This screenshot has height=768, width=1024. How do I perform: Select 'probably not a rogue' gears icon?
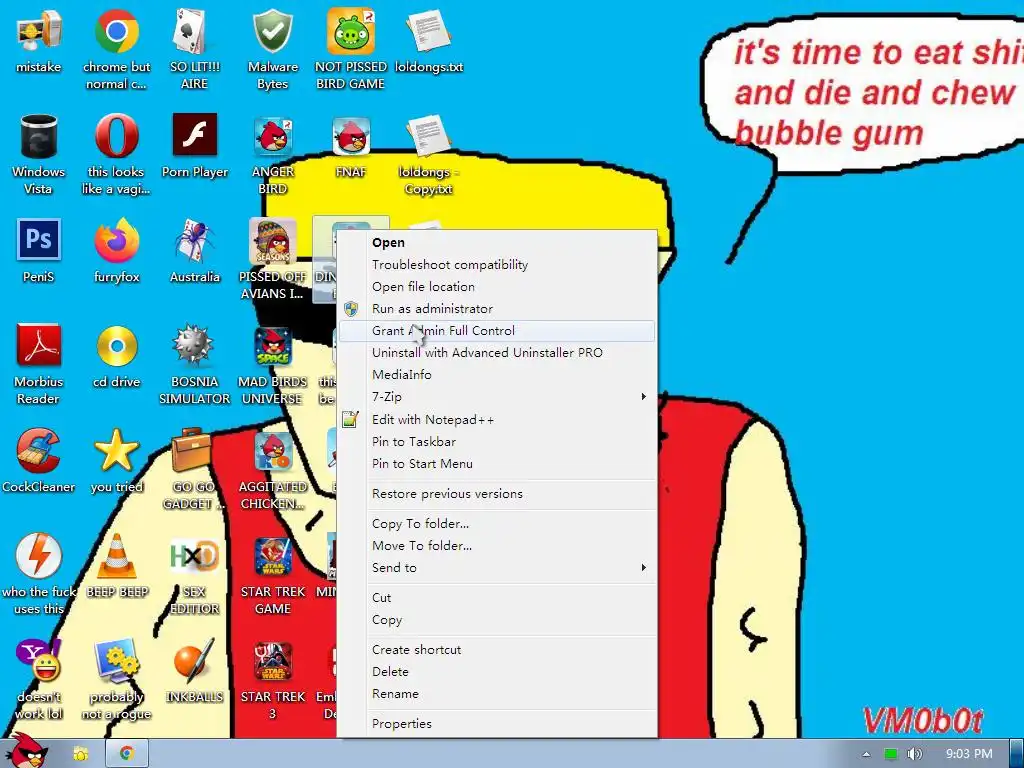click(x=116, y=661)
